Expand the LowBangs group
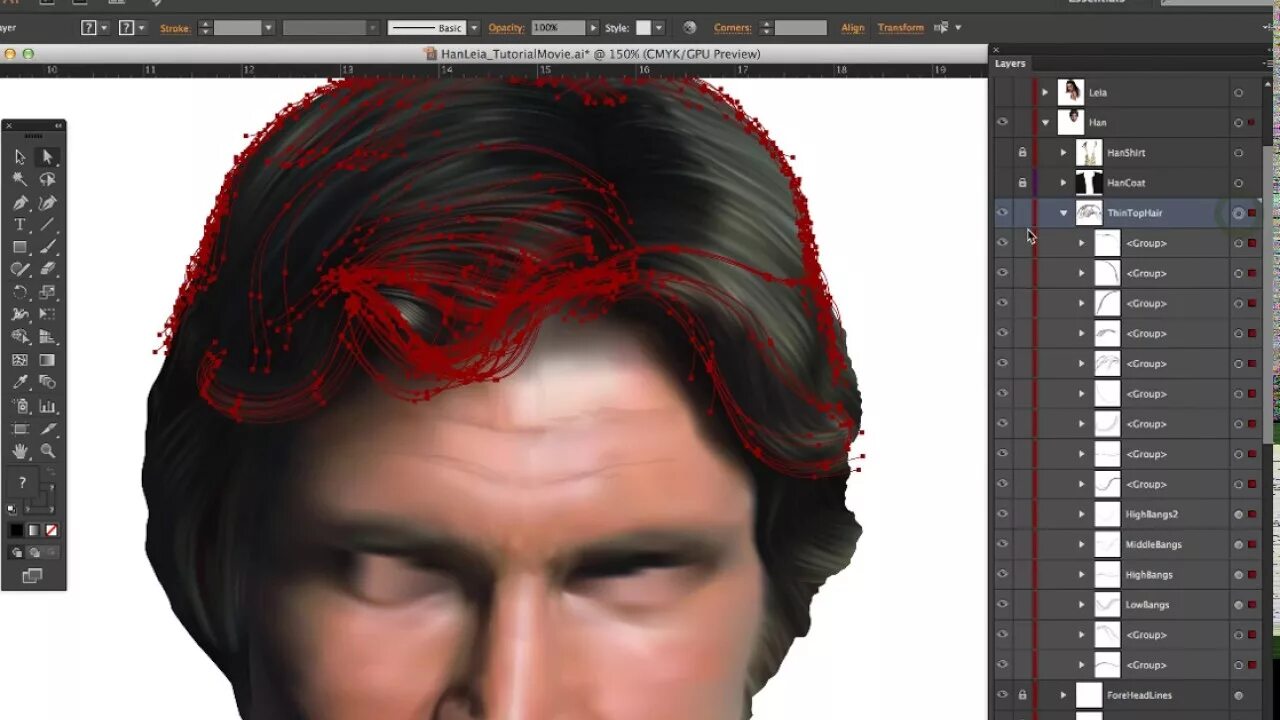 (1081, 604)
